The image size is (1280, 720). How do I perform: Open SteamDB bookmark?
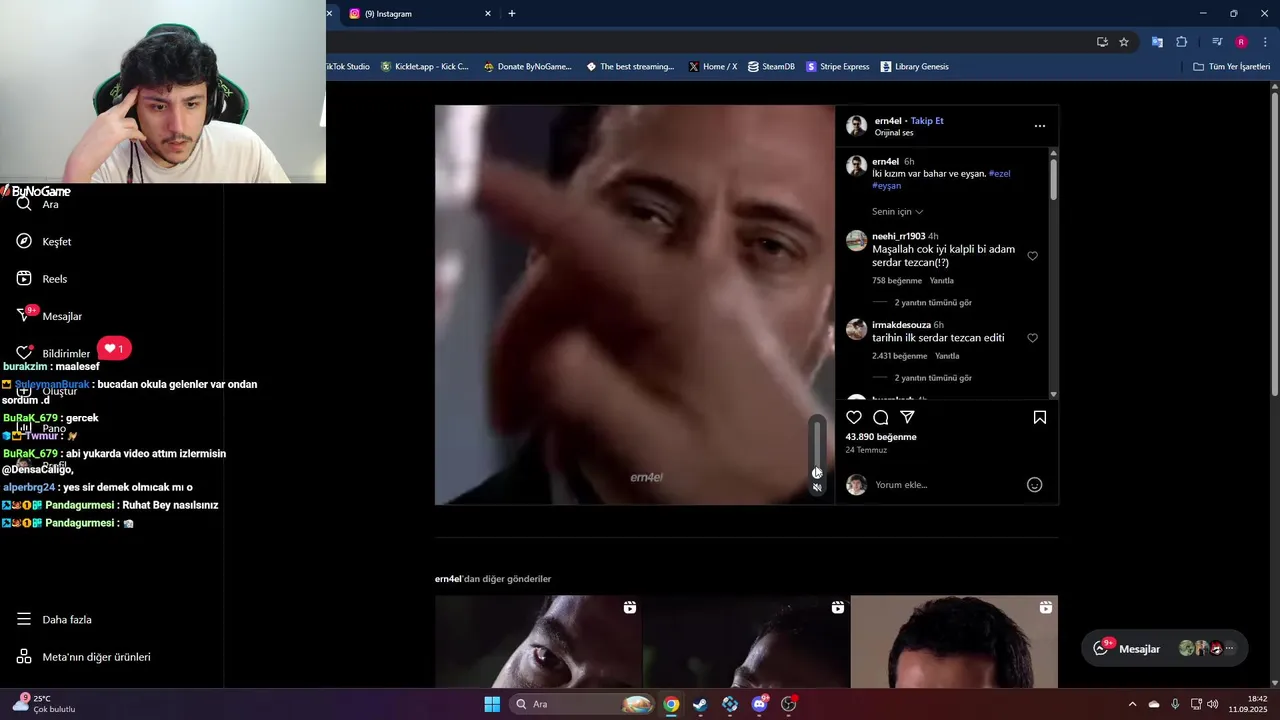pos(771,67)
